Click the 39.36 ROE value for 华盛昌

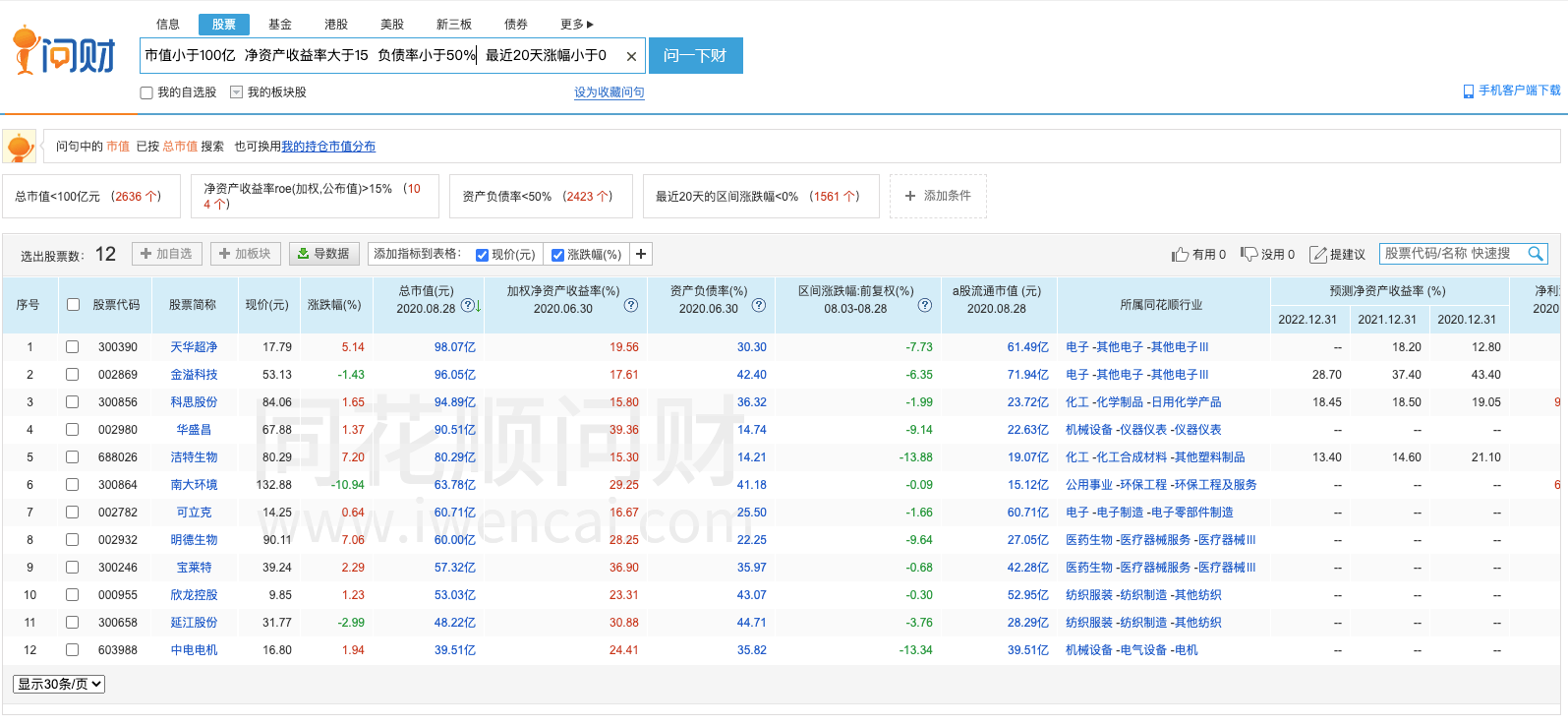pyautogui.click(x=623, y=430)
